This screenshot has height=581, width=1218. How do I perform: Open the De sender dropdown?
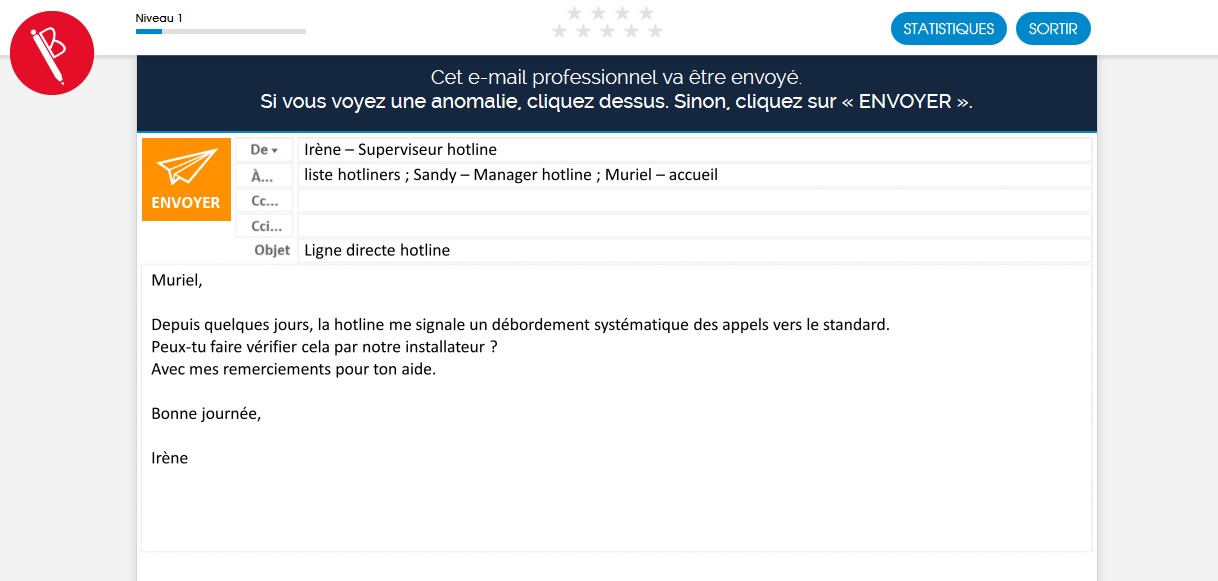coord(263,149)
